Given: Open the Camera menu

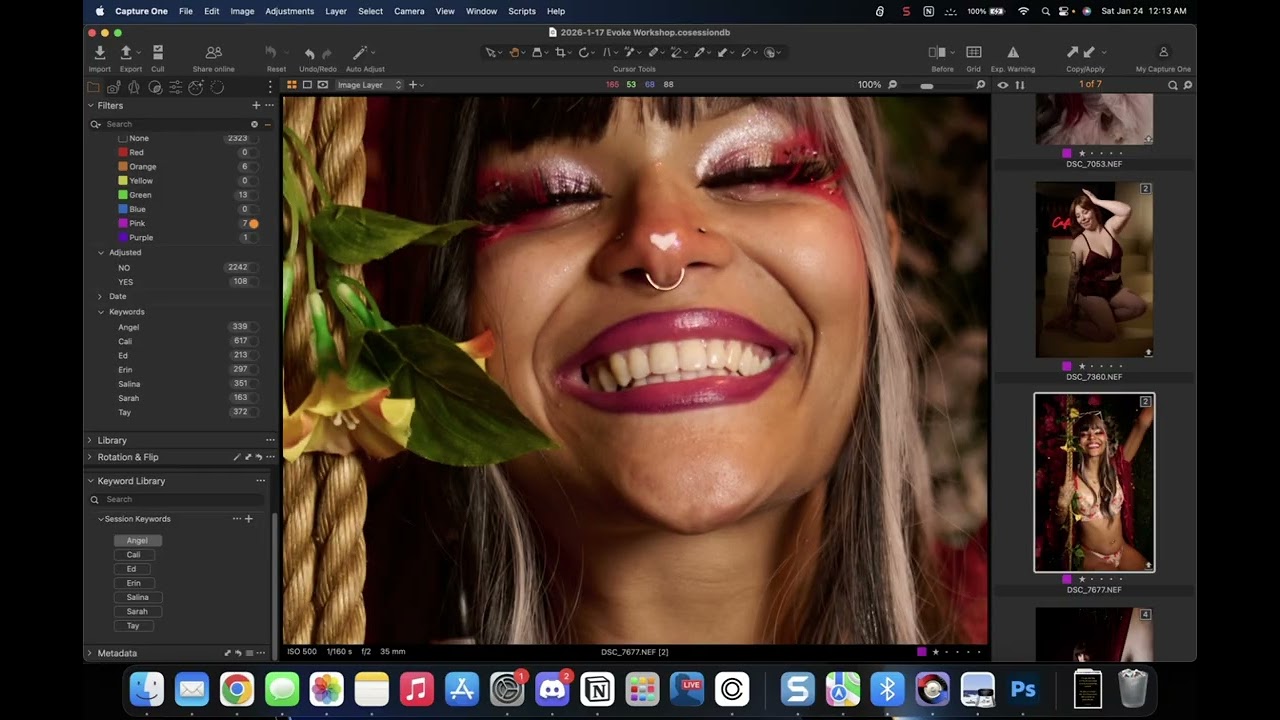Looking at the screenshot, I should click(409, 11).
